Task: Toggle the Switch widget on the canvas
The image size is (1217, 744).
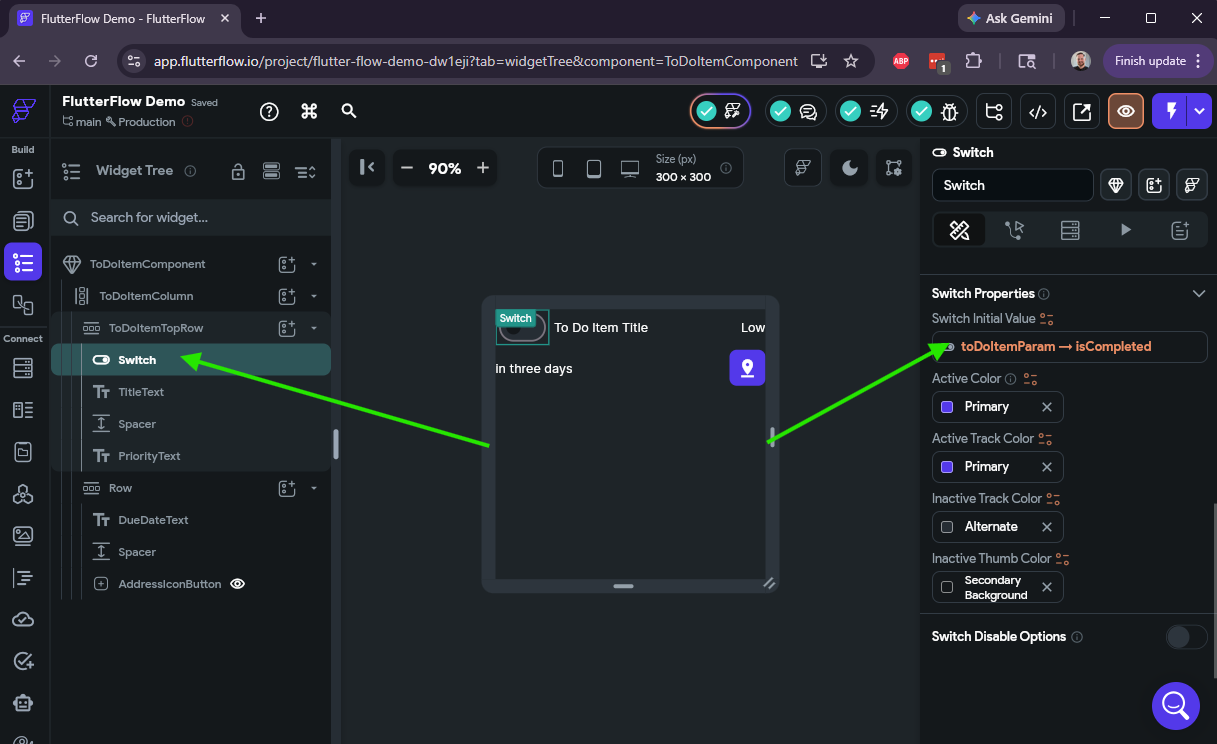Action: (x=522, y=327)
